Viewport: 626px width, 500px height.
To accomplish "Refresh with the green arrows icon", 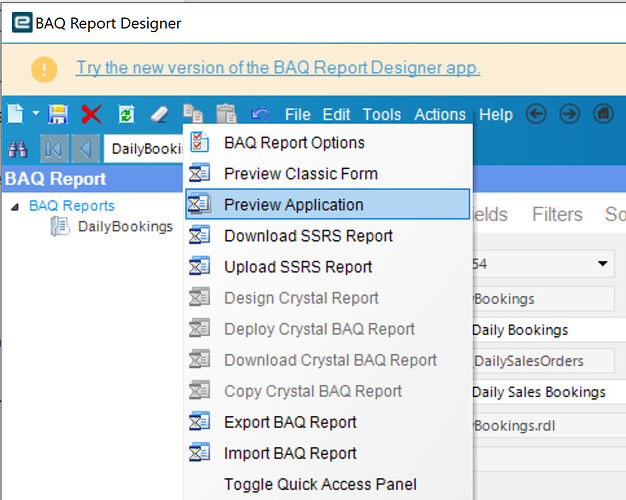I will [x=126, y=114].
